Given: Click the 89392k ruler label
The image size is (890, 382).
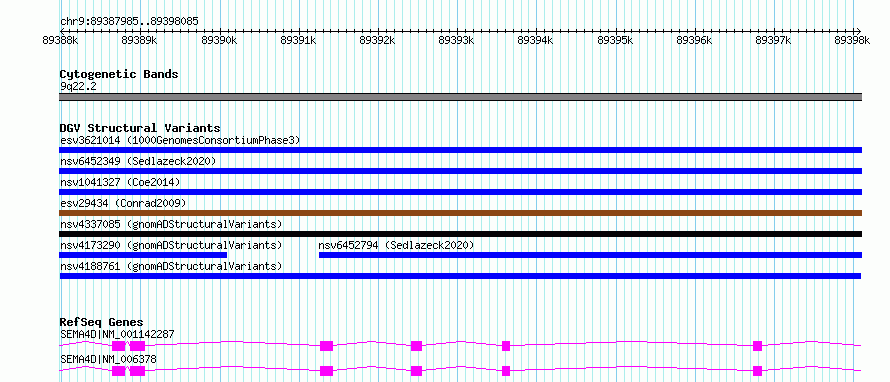Looking at the screenshot, I should [x=377, y=40].
